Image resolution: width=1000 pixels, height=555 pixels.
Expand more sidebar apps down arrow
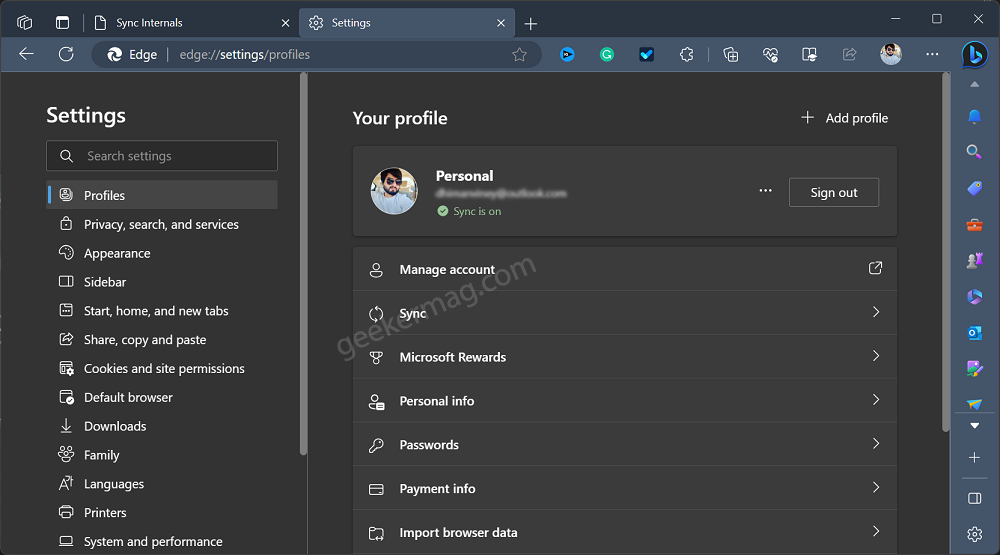point(974,426)
